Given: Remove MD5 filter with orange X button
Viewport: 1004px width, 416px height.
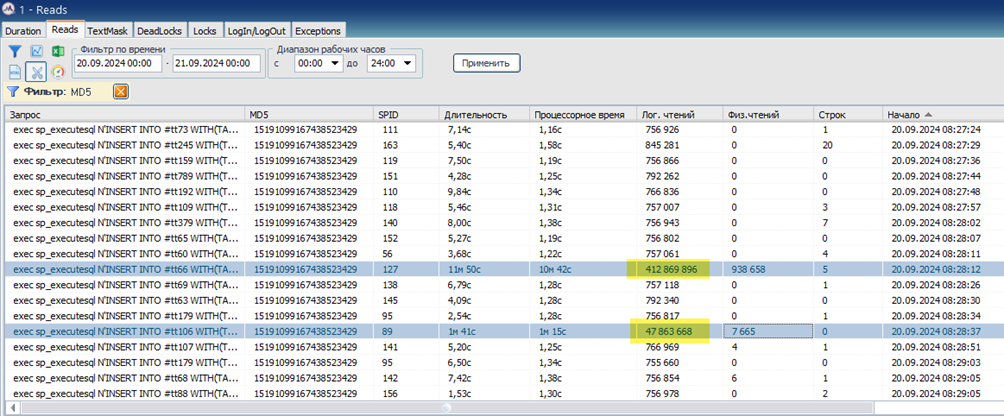Looking at the screenshot, I should (121, 92).
